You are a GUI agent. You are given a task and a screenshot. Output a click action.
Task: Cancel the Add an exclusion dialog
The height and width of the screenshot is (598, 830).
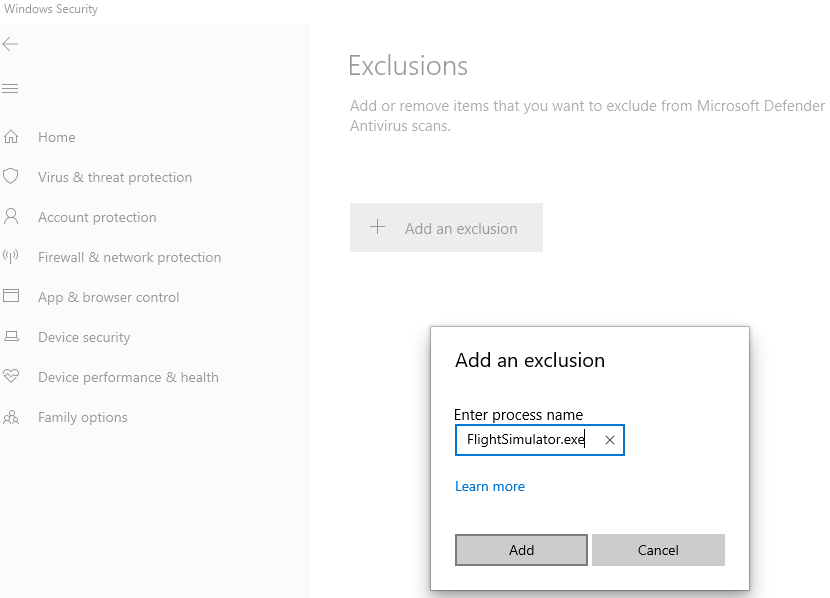[x=658, y=550]
